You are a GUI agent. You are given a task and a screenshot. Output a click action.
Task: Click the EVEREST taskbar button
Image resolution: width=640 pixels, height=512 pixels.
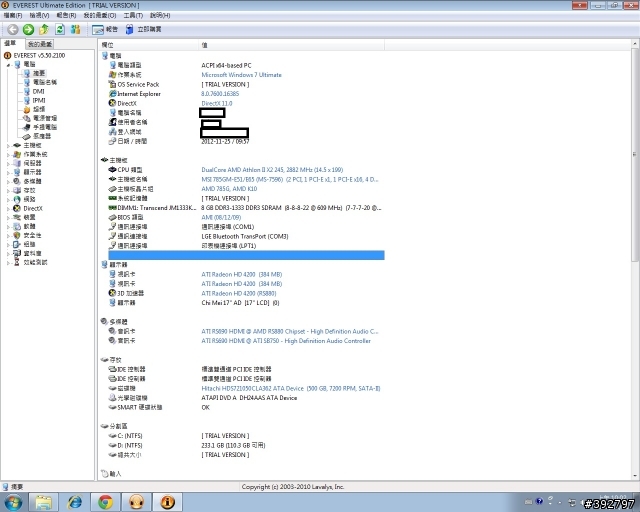[x=167, y=502]
